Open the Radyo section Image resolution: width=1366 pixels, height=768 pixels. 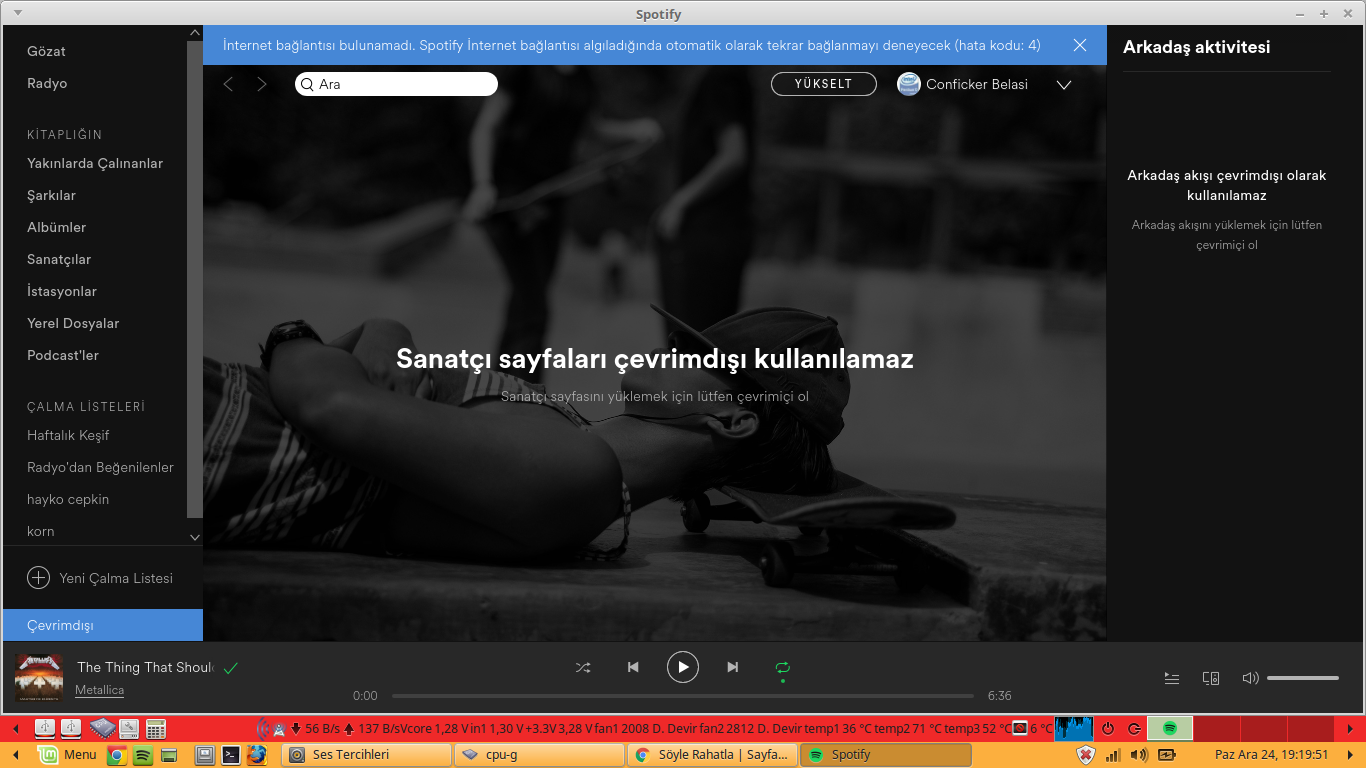[47, 83]
